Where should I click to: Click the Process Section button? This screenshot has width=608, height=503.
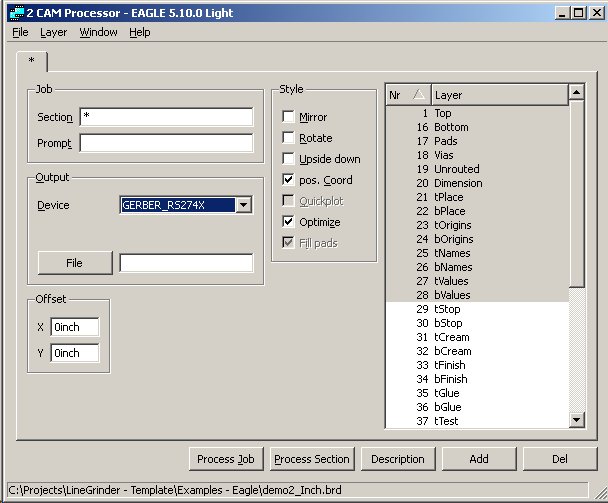click(x=312, y=459)
